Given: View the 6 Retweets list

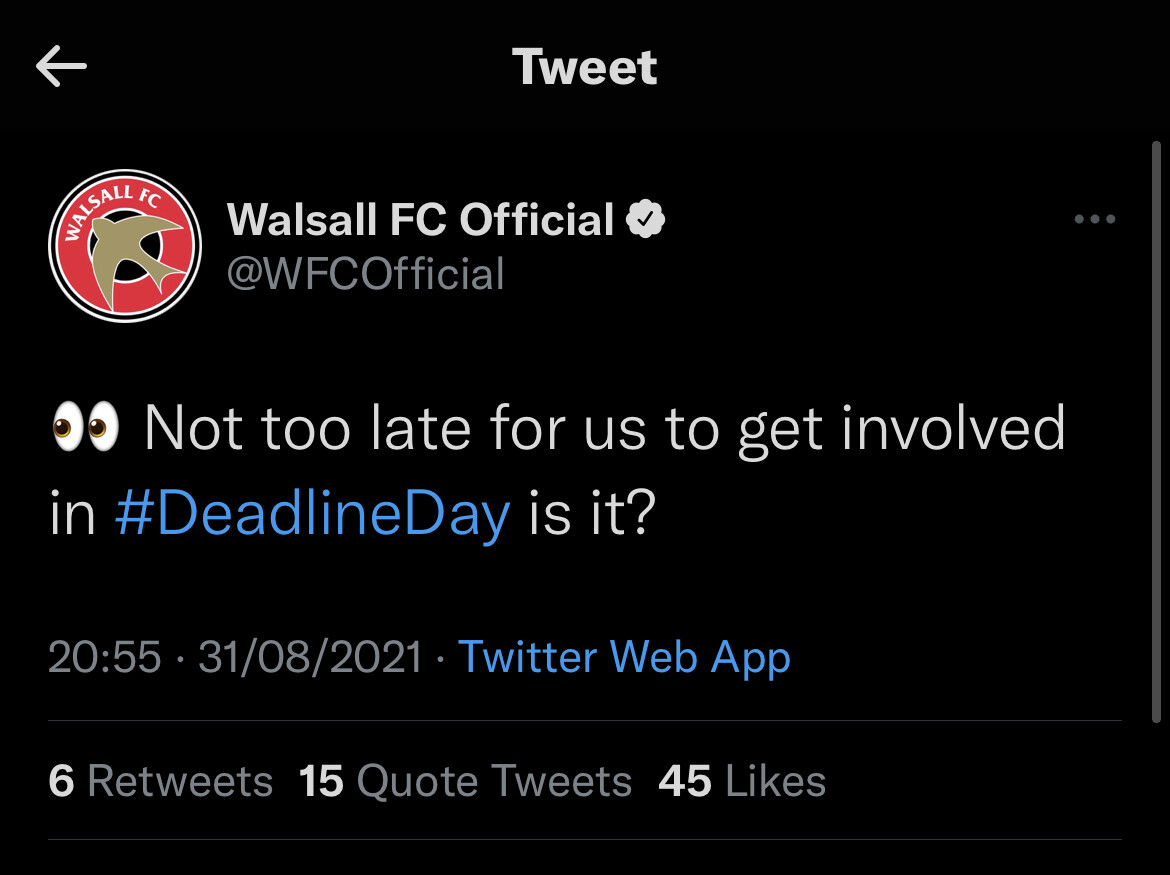Looking at the screenshot, I should click(x=160, y=781).
